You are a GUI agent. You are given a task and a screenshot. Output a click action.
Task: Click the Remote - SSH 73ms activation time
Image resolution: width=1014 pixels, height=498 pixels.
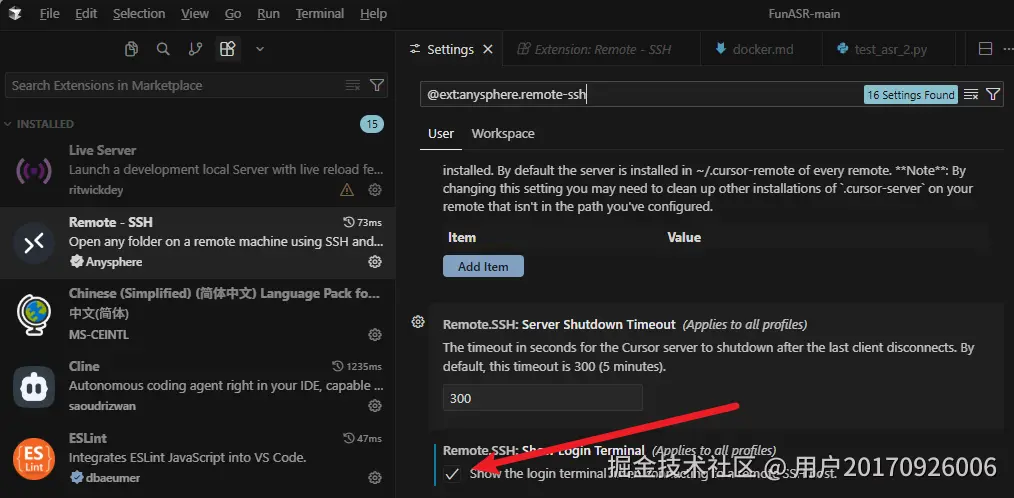tap(362, 222)
